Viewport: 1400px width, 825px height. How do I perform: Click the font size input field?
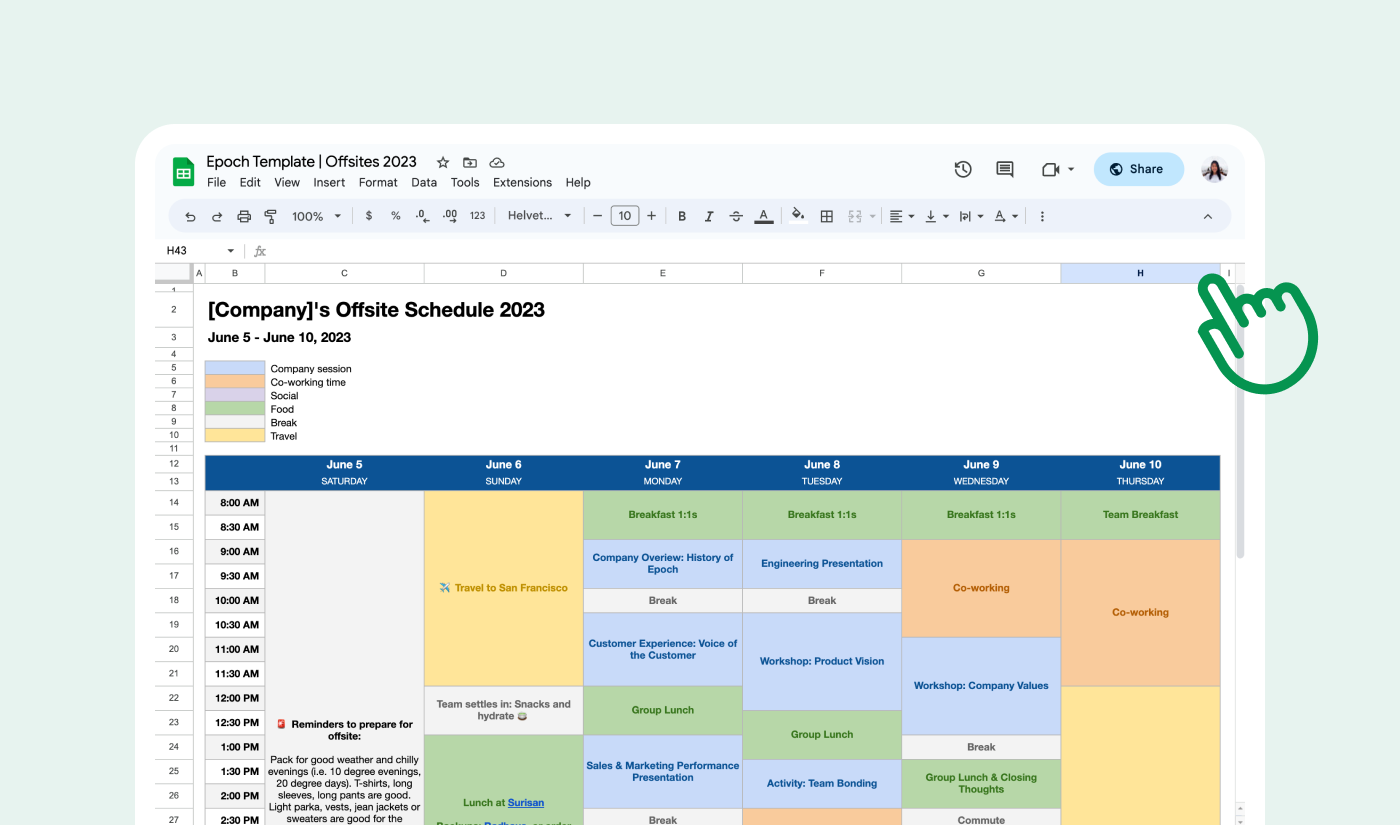tap(625, 216)
